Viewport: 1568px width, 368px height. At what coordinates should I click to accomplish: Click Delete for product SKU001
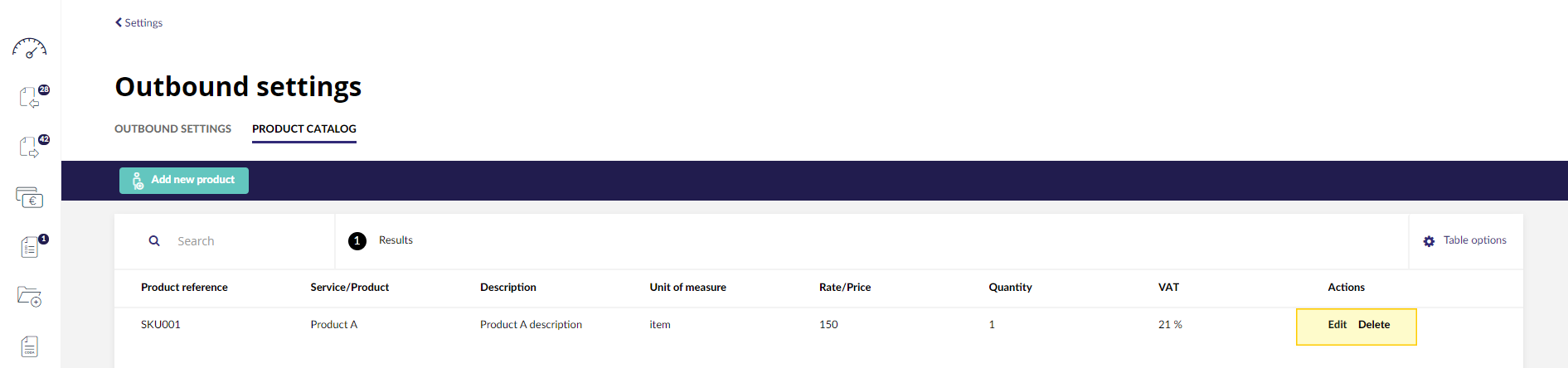pos(1374,325)
